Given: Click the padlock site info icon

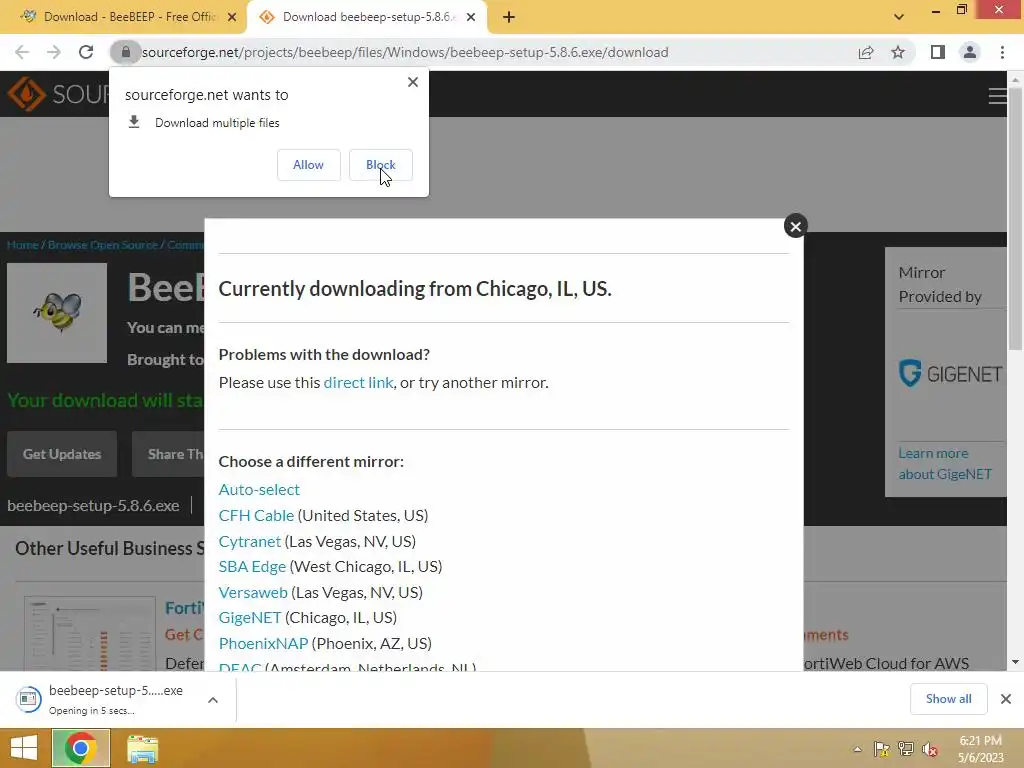Looking at the screenshot, I should (125, 52).
